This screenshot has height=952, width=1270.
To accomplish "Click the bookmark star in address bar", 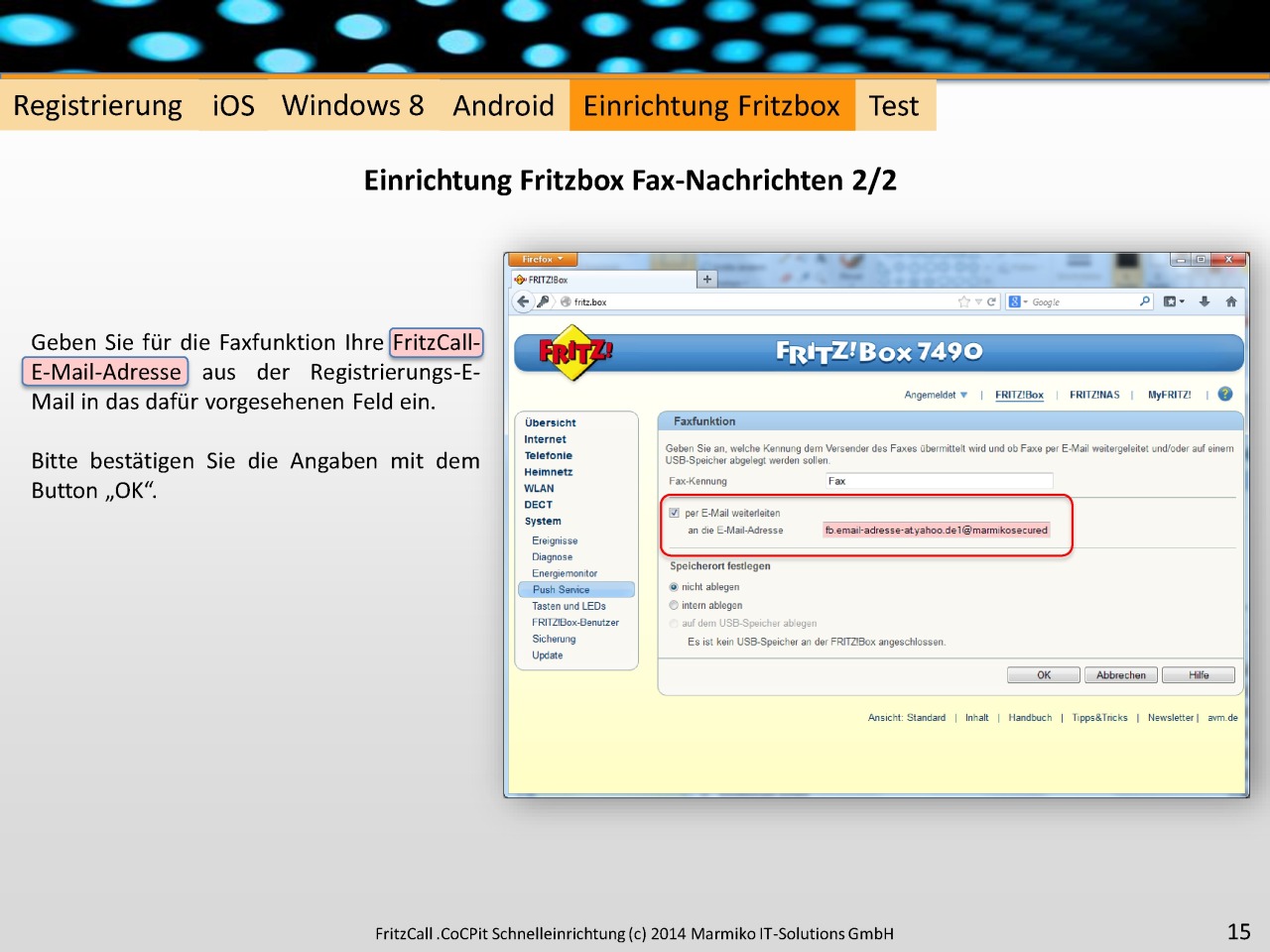I will click(x=963, y=301).
